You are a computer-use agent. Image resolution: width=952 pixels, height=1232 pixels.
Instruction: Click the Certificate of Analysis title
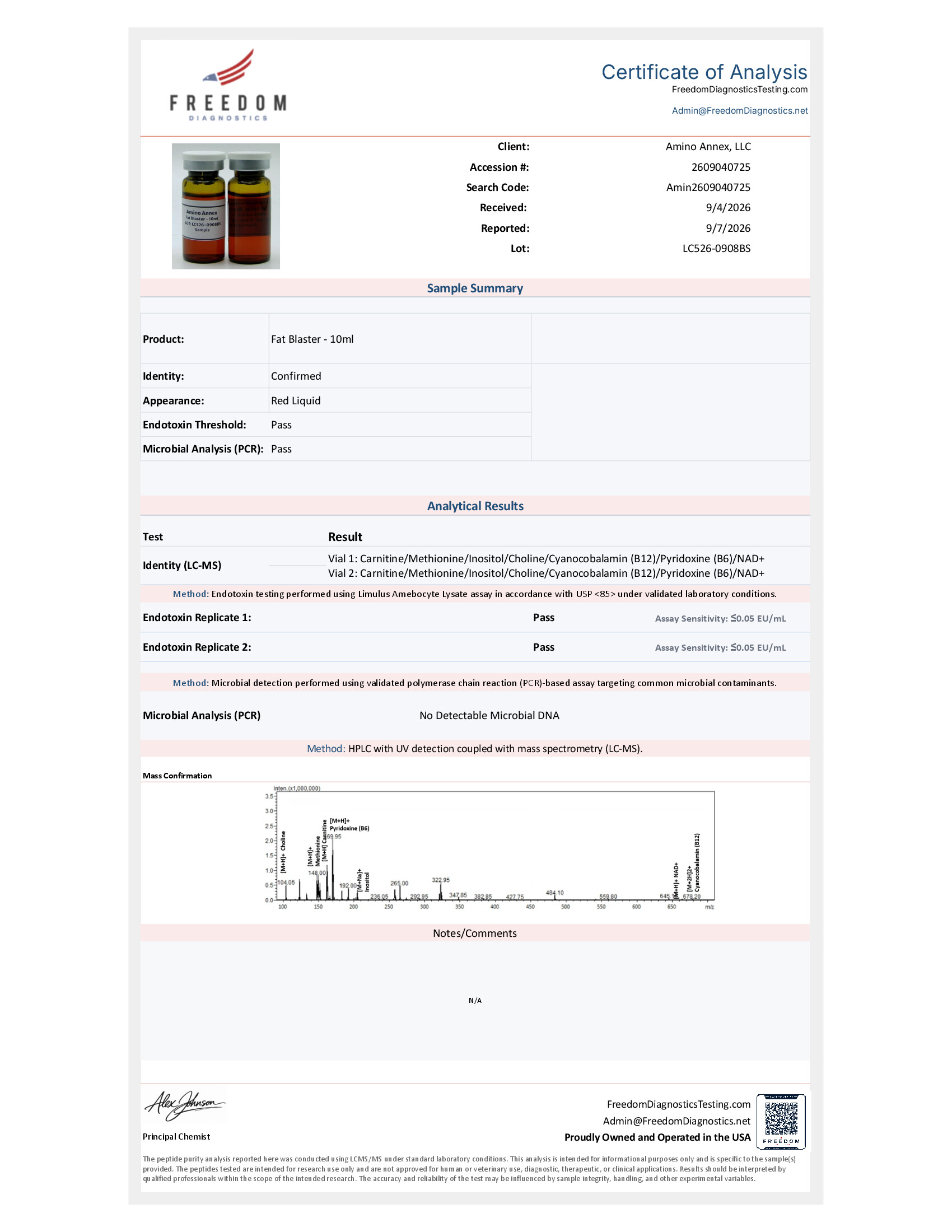pyautogui.click(x=704, y=72)
